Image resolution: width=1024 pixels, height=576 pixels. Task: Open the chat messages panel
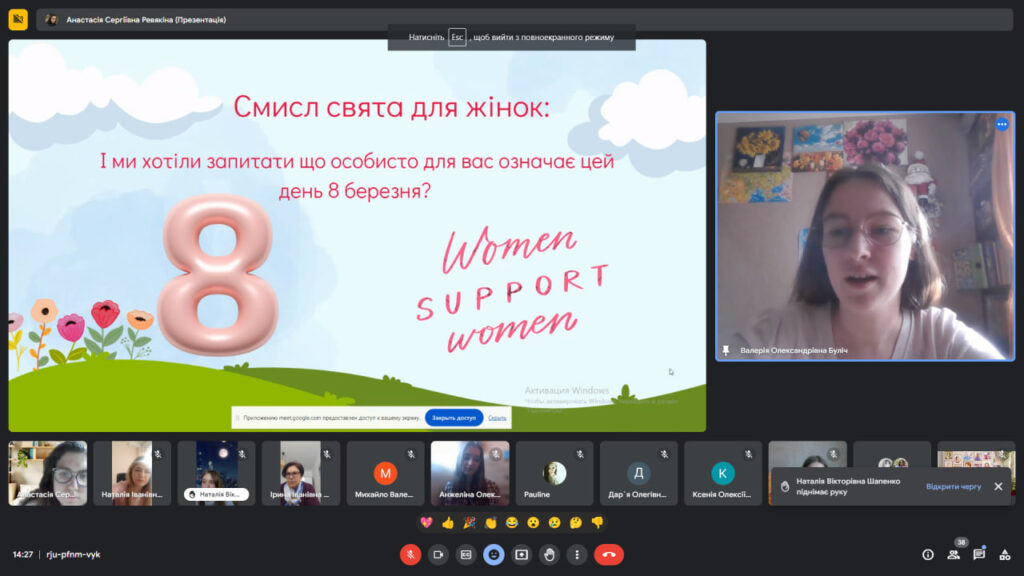pyautogui.click(x=979, y=554)
